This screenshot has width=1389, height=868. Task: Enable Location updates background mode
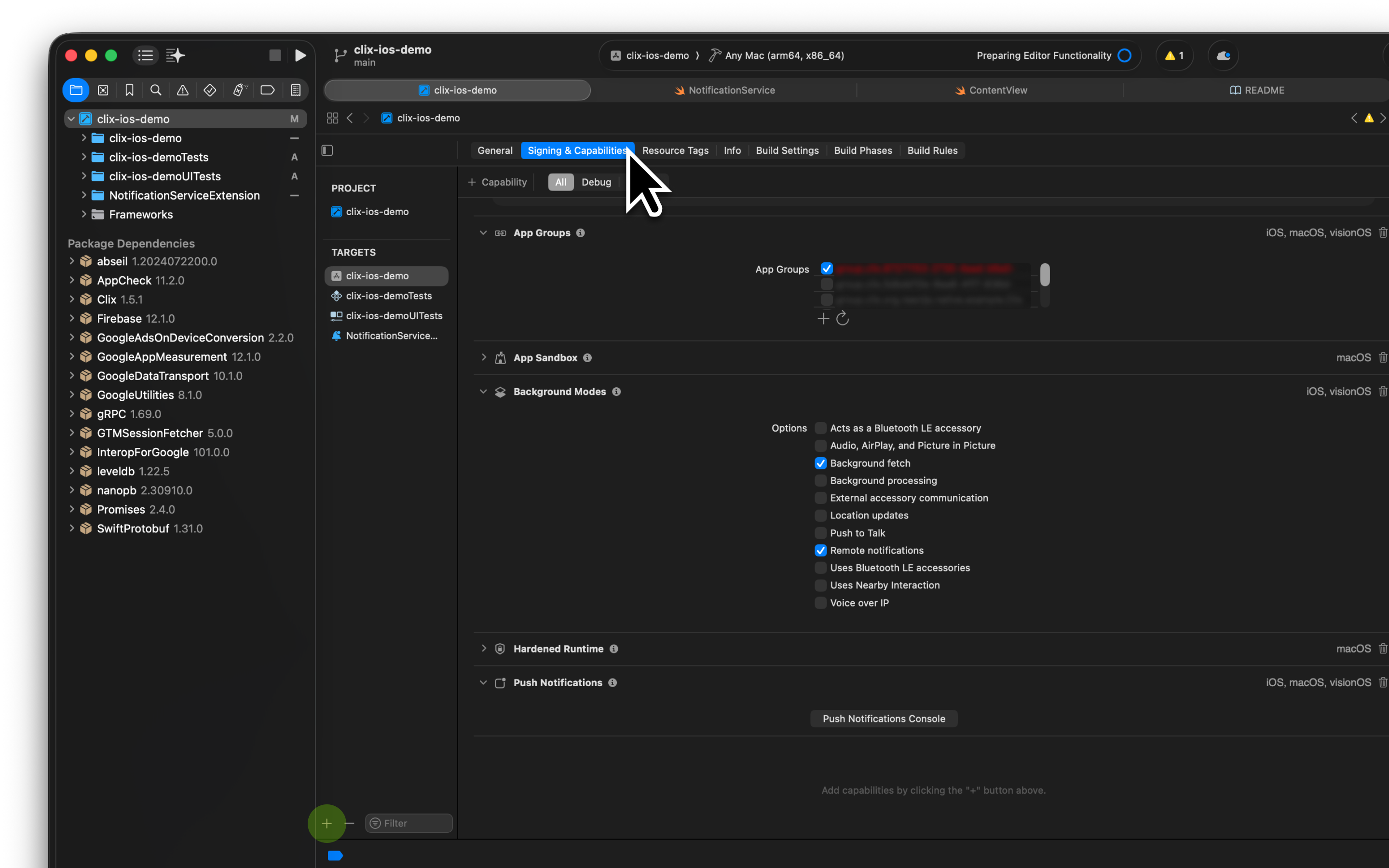pos(821,515)
